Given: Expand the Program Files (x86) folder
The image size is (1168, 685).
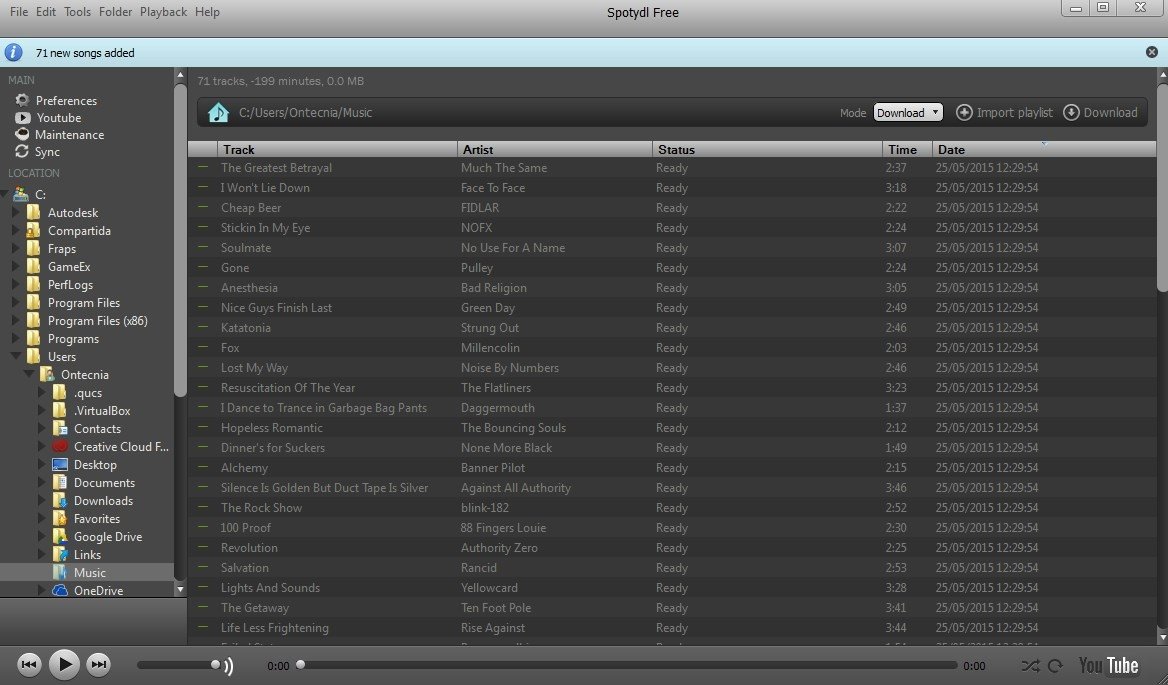Looking at the screenshot, I should pos(15,320).
